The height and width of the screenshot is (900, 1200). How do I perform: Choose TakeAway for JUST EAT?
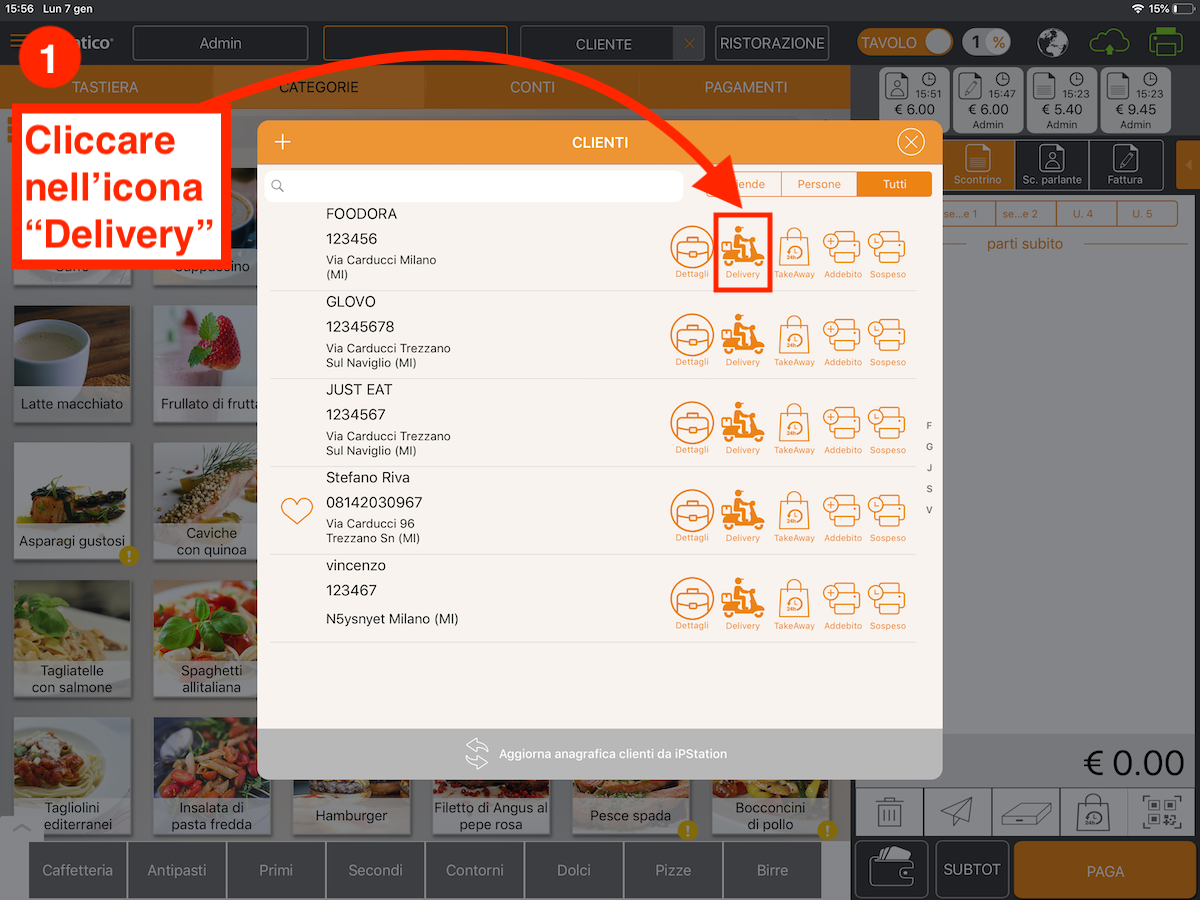(794, 428)
